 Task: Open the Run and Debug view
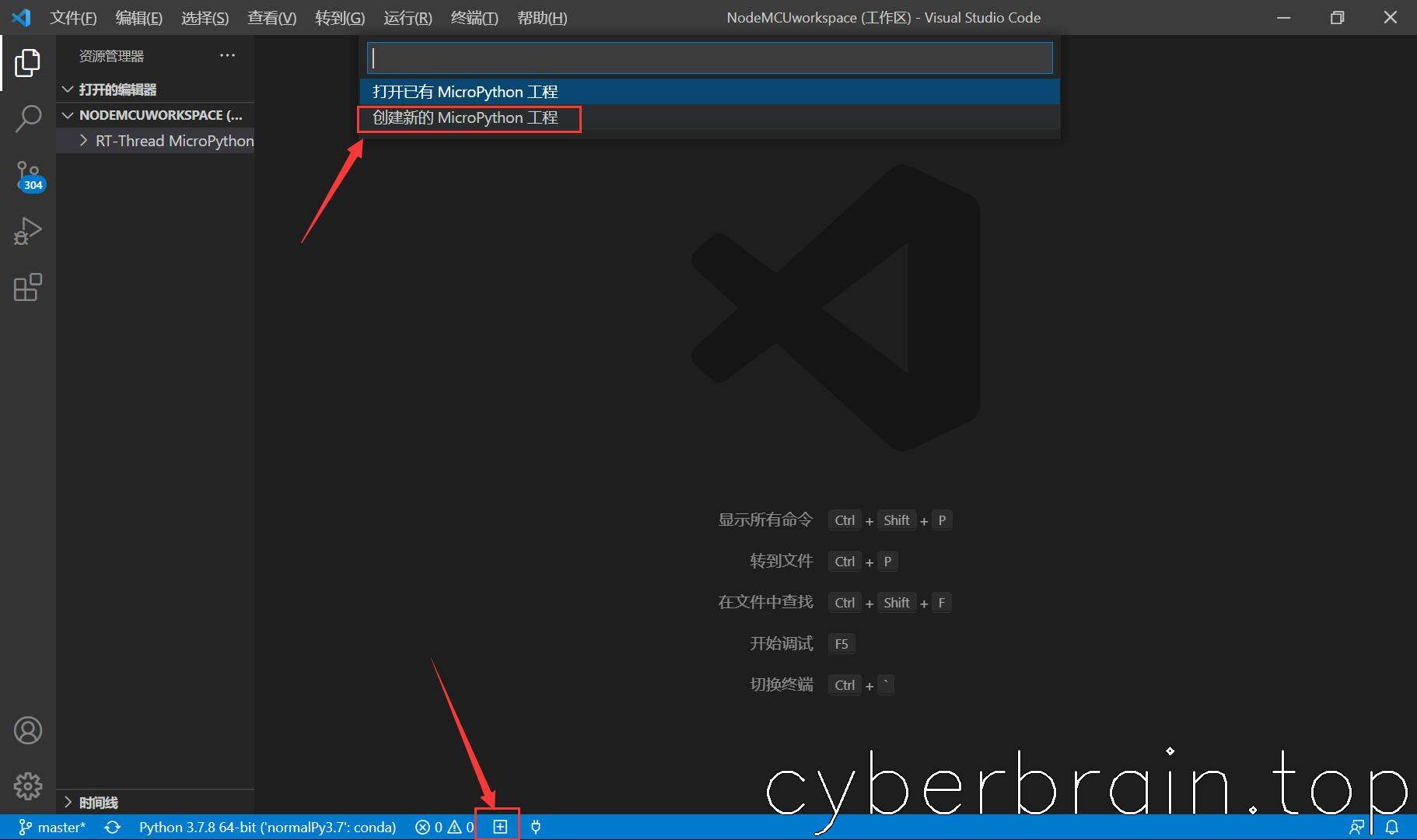pyautogui.click(x=28, y=232)
